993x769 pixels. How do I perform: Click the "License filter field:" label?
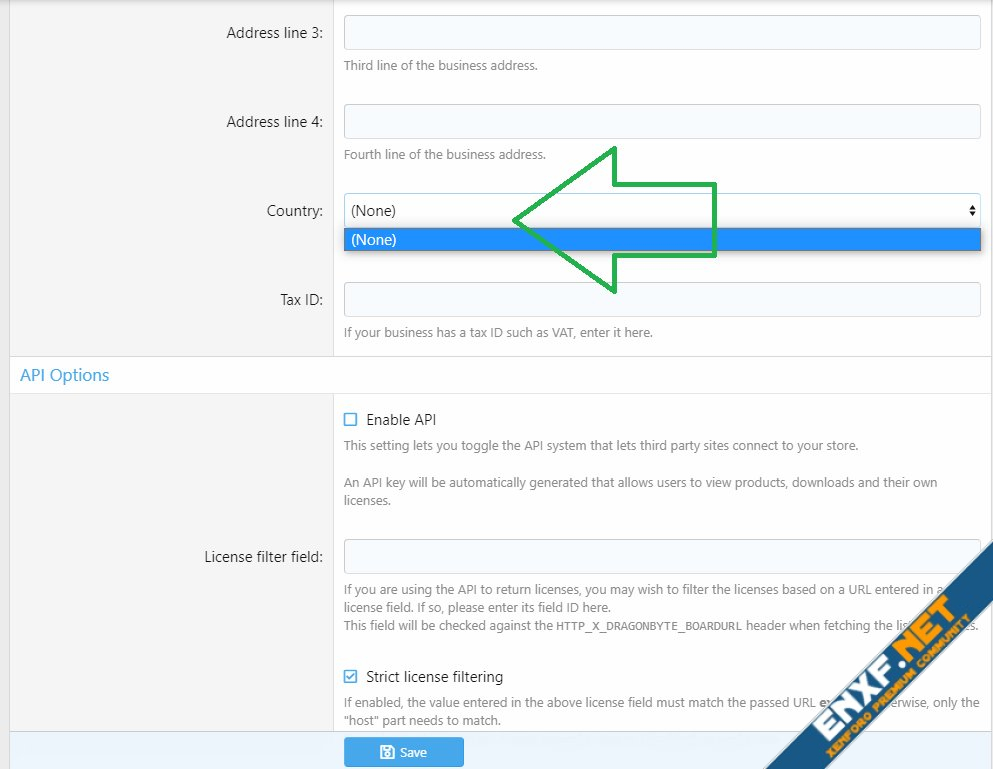click(263, 556)
